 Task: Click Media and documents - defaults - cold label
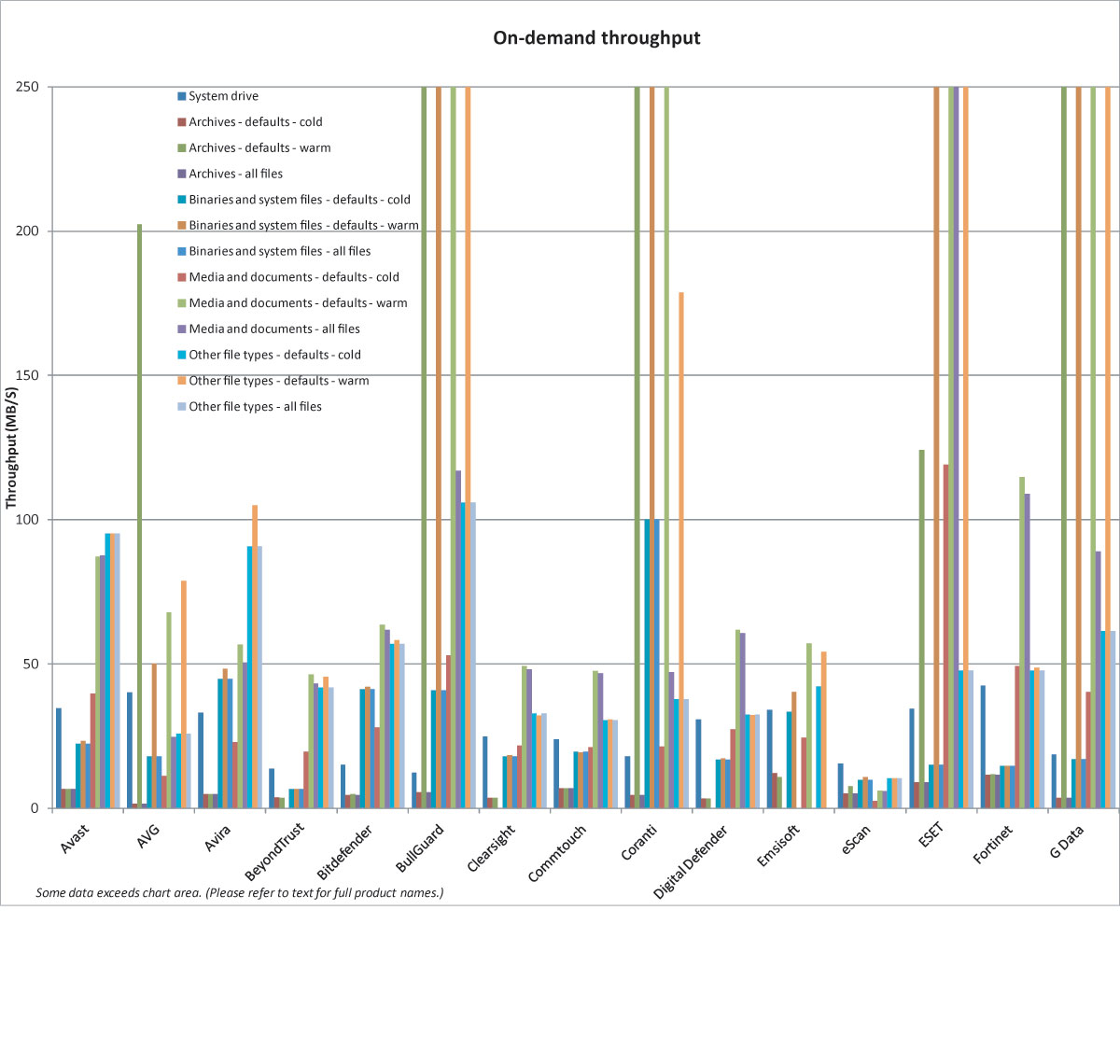(x=294, y=277)
